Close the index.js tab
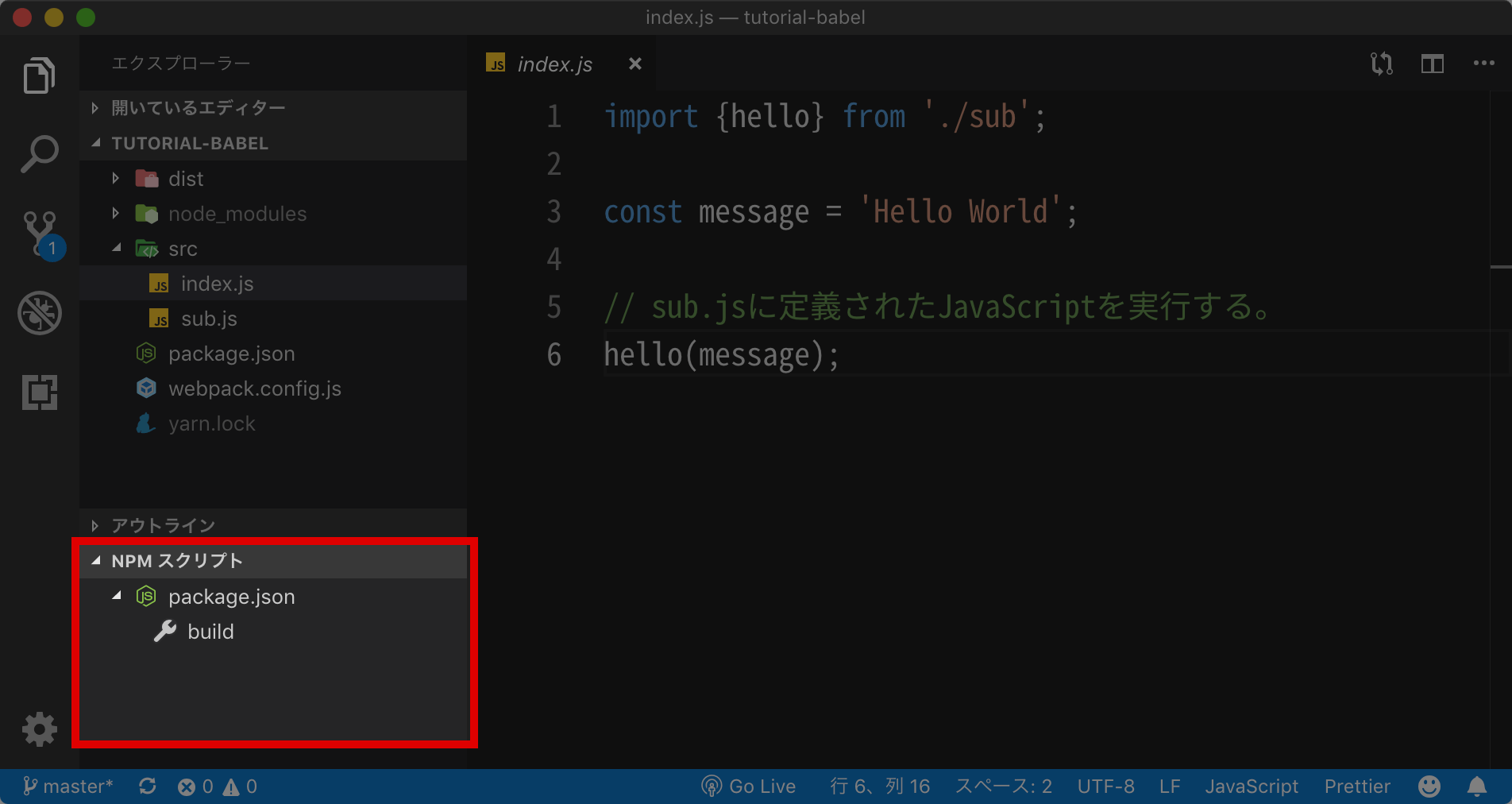1512x804 pixels. tap(634, 64)
